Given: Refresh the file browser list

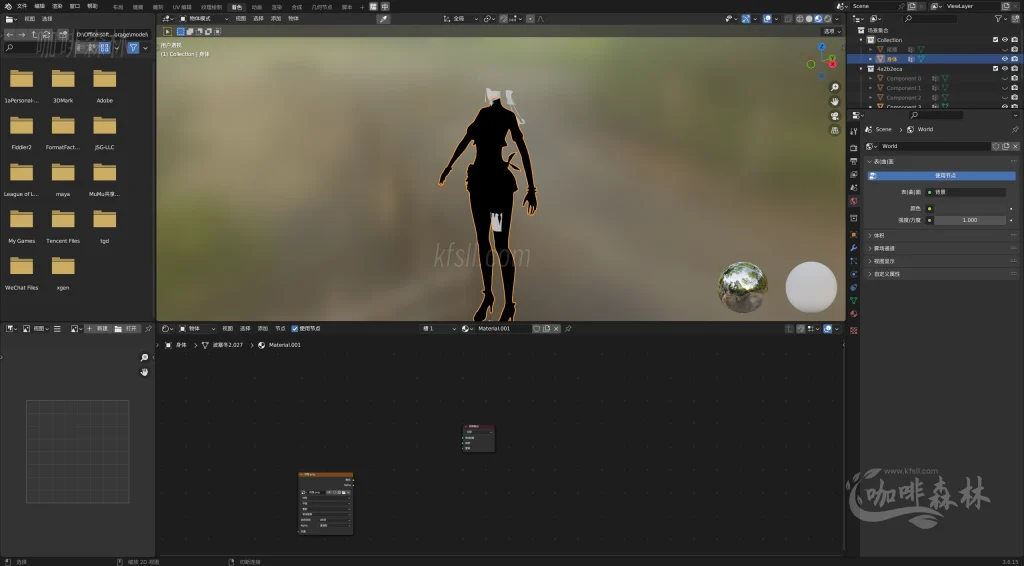Looking at the screenshot, I should point(47,35).
